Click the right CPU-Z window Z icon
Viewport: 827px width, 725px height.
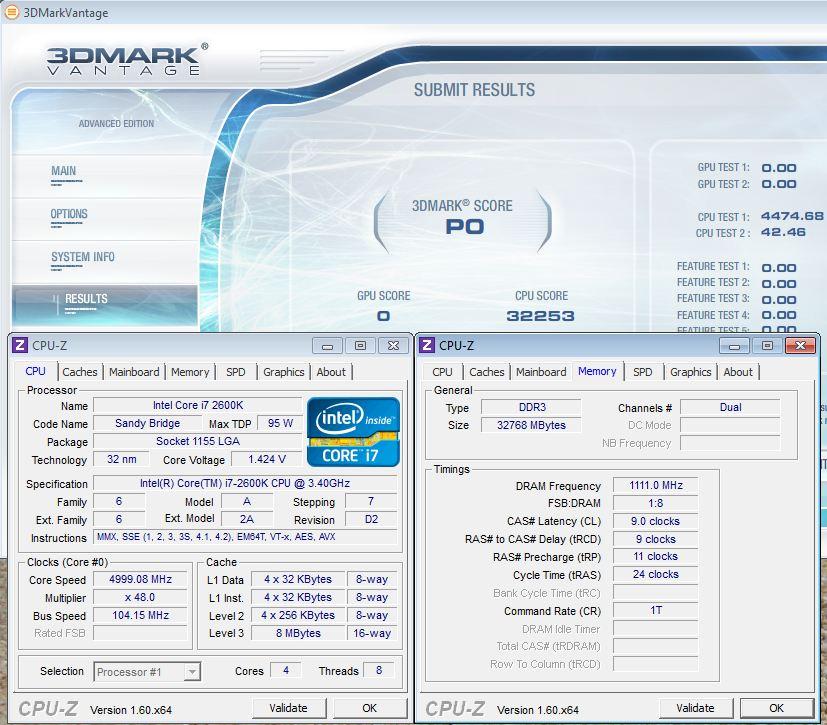tap(427, 345)
